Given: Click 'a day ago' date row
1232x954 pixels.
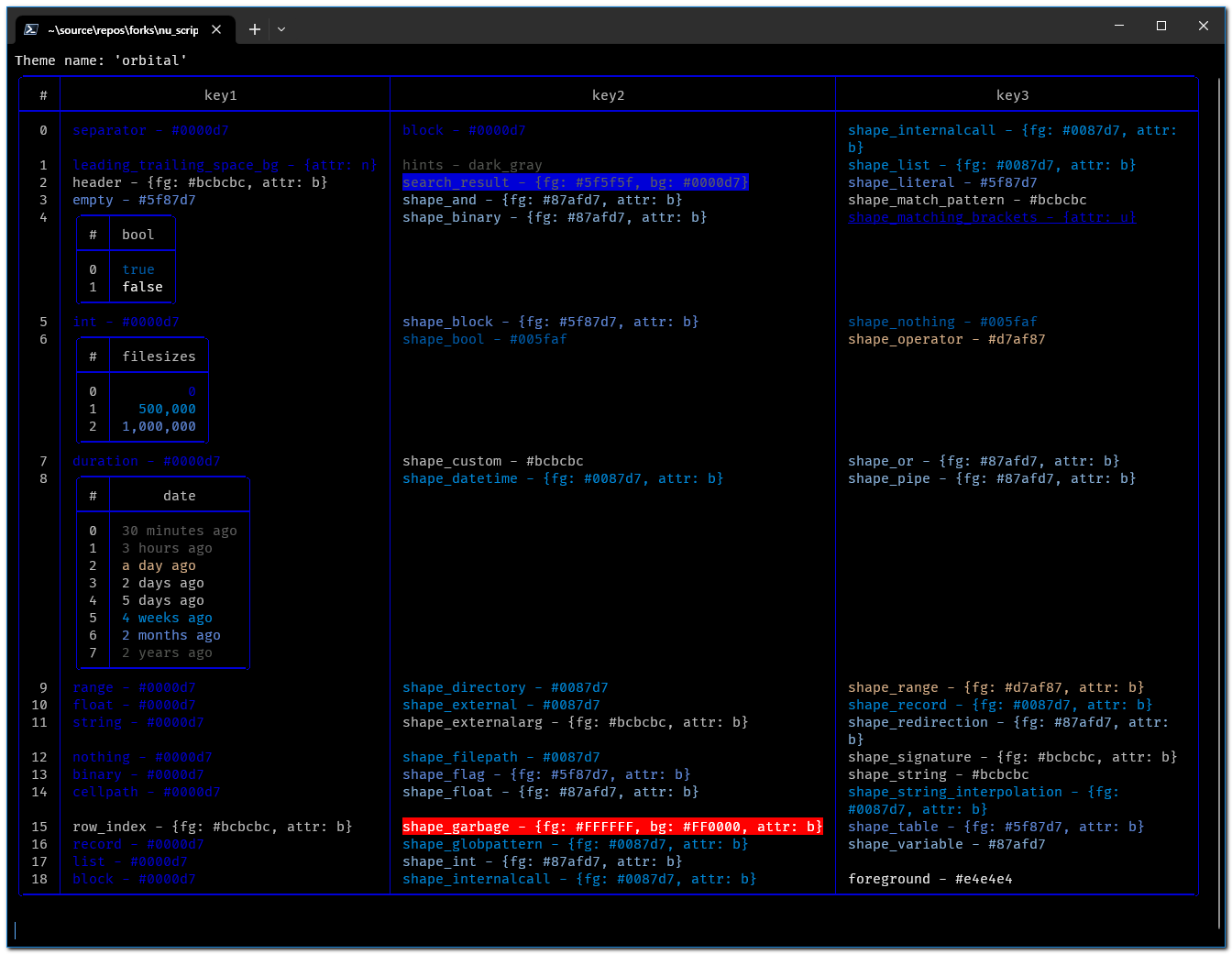Looking at the screenshot, I should pyautogui.click(x=159, y=565).
